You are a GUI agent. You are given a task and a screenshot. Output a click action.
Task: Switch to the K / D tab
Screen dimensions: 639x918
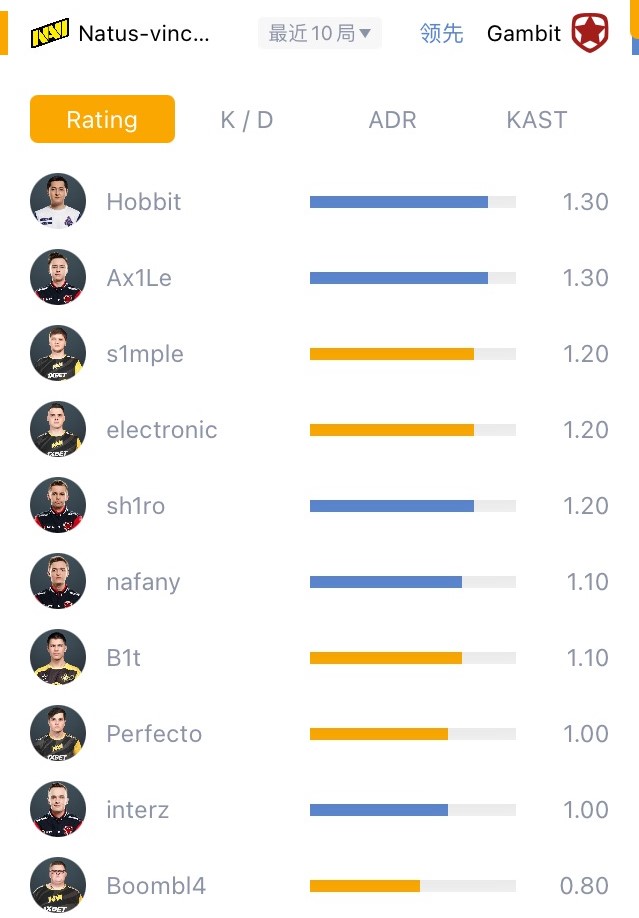pyautogui.click(x=247, y=119)
